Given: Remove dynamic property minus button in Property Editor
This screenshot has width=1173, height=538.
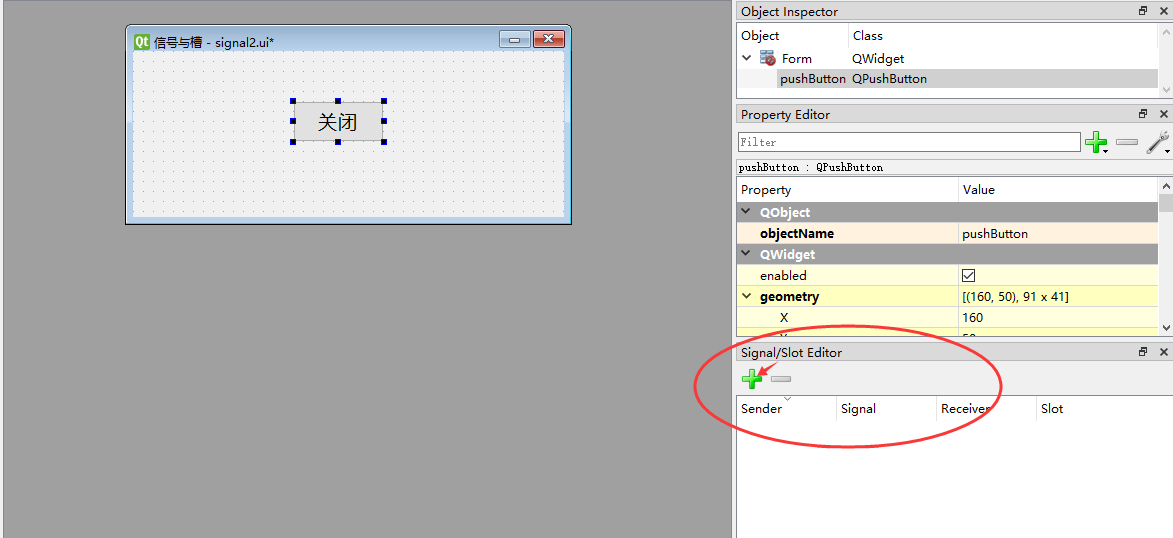Looking at the screenshot, I should 1127,142.
